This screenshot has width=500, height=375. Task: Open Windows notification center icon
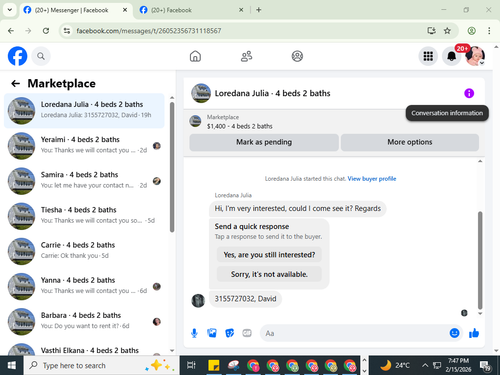coord(485,365)
